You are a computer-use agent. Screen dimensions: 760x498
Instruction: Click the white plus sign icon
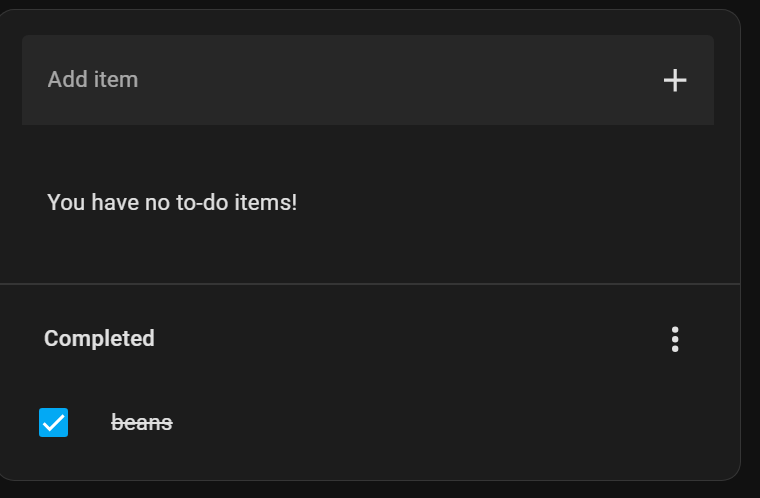coord(675,80)
